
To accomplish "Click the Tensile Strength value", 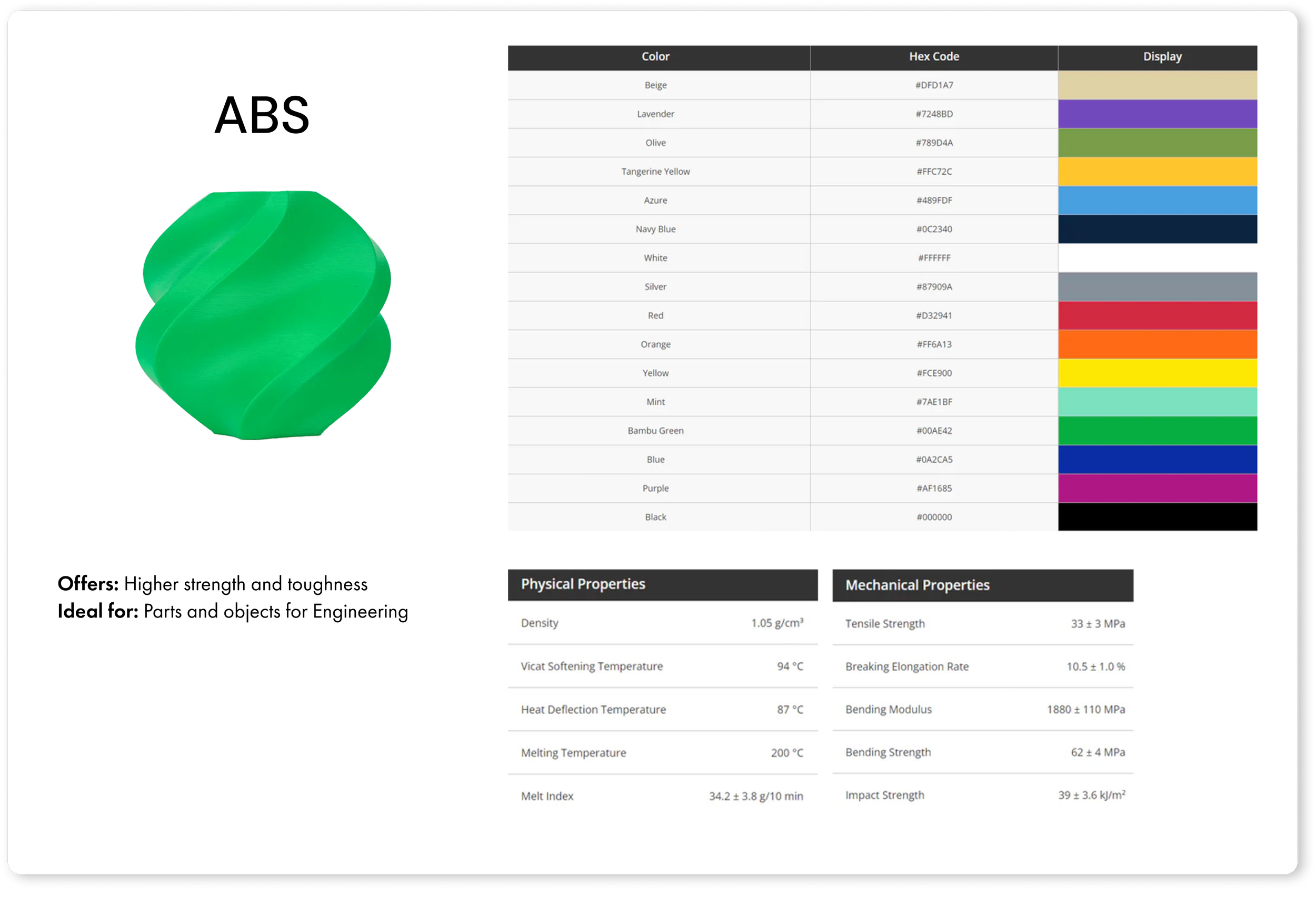I will coord(1097,624).
